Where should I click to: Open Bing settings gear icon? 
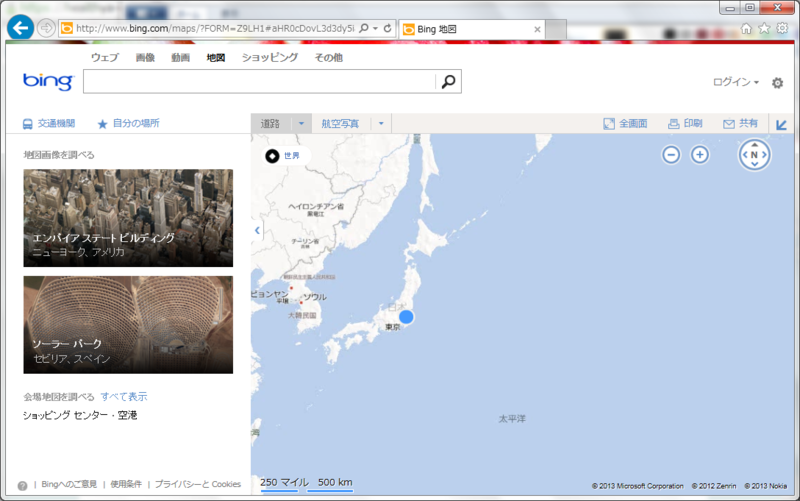(777, 83)
